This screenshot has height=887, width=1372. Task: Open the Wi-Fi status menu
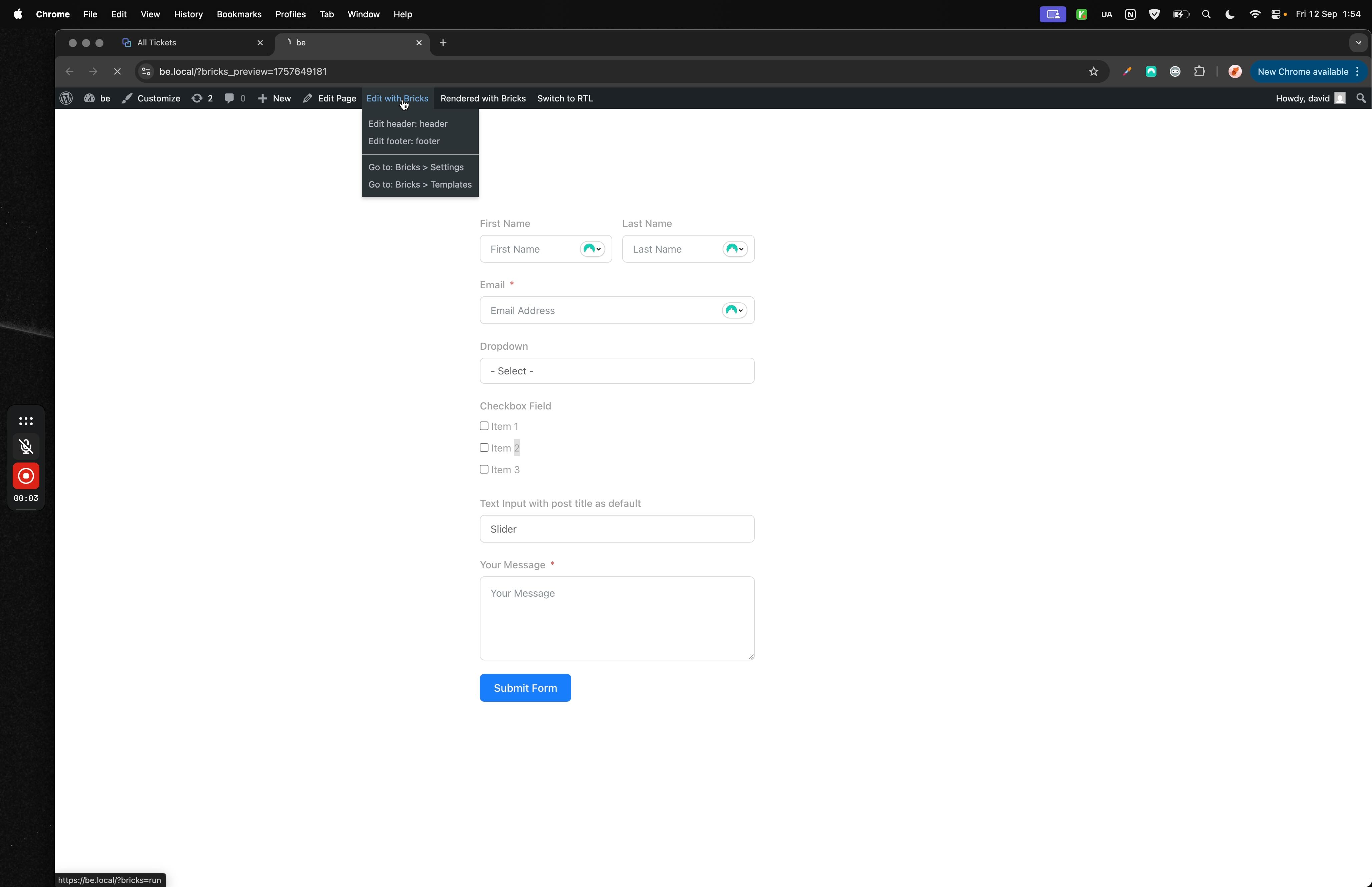click(1255, 14)
